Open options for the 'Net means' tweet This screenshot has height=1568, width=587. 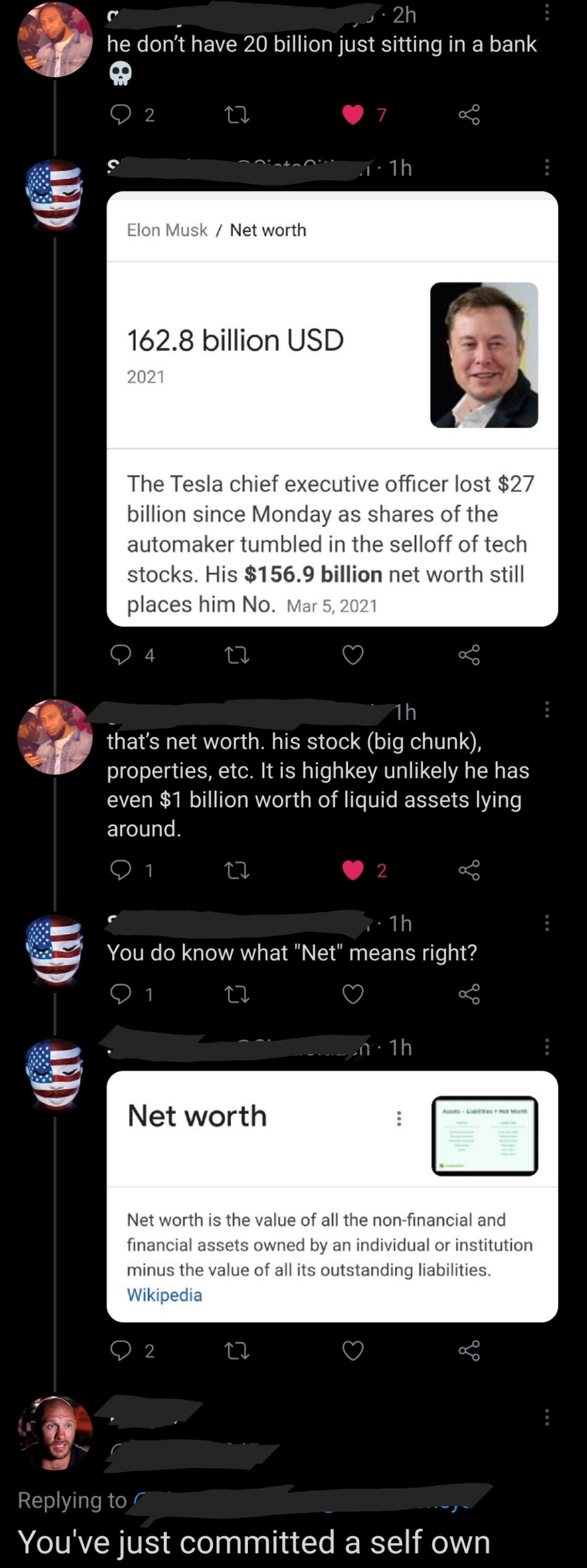pos(547,923)
